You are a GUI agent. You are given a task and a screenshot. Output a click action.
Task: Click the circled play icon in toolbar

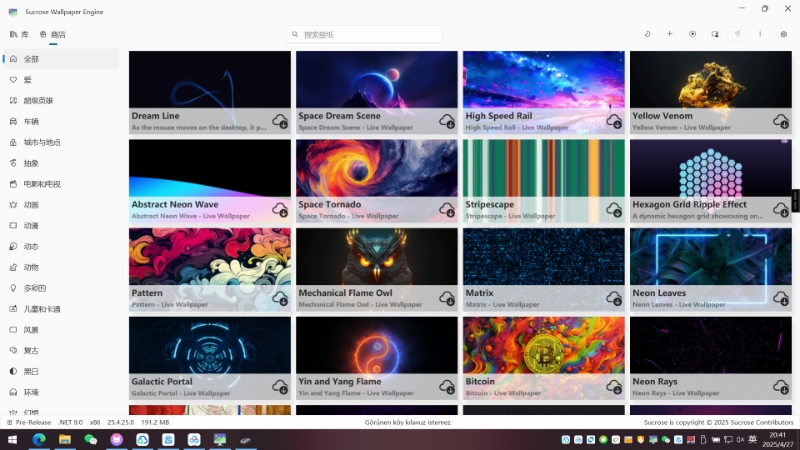click(692, 34)
